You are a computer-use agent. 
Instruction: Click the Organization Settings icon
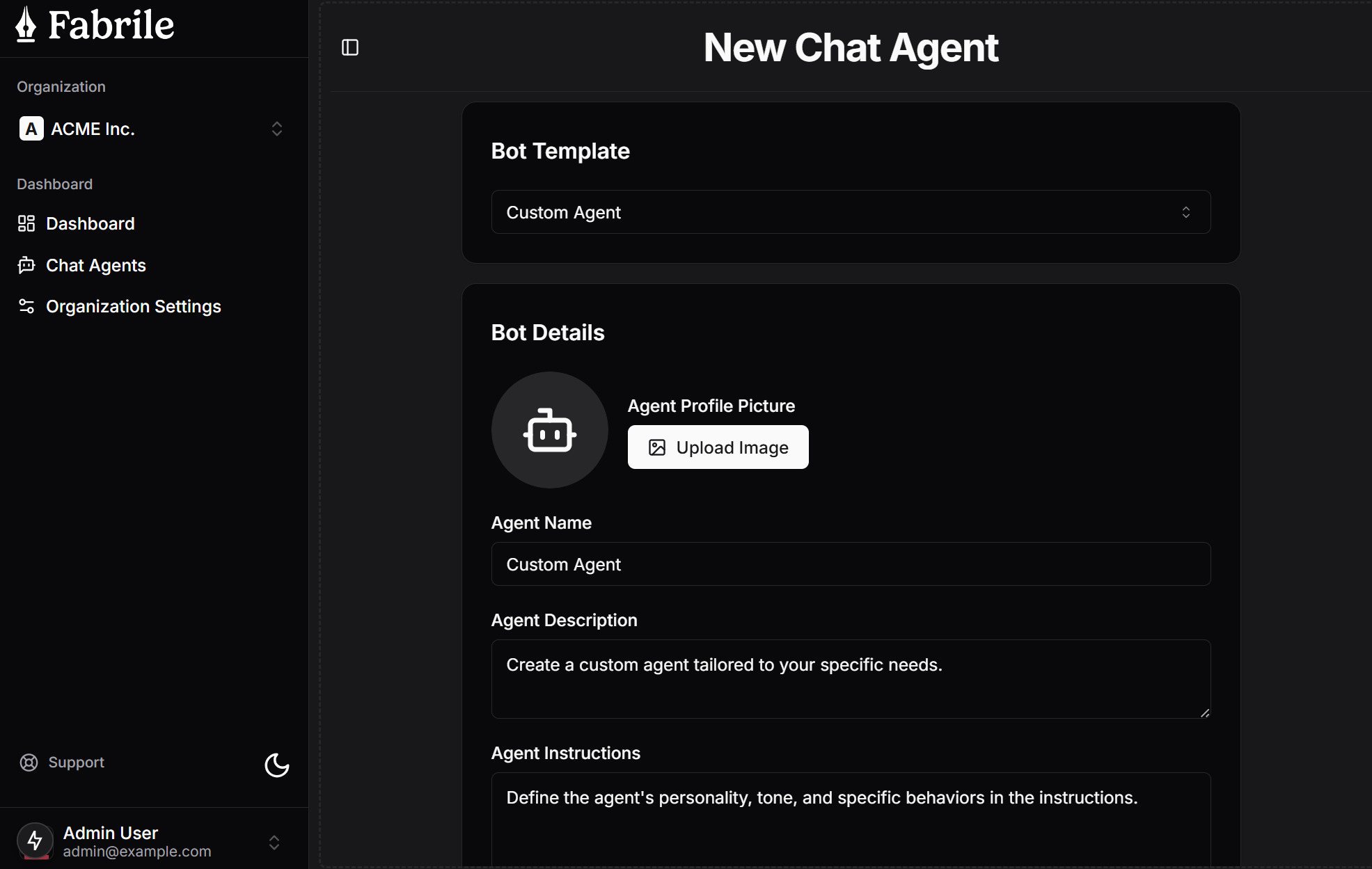(x=26, y=306)
